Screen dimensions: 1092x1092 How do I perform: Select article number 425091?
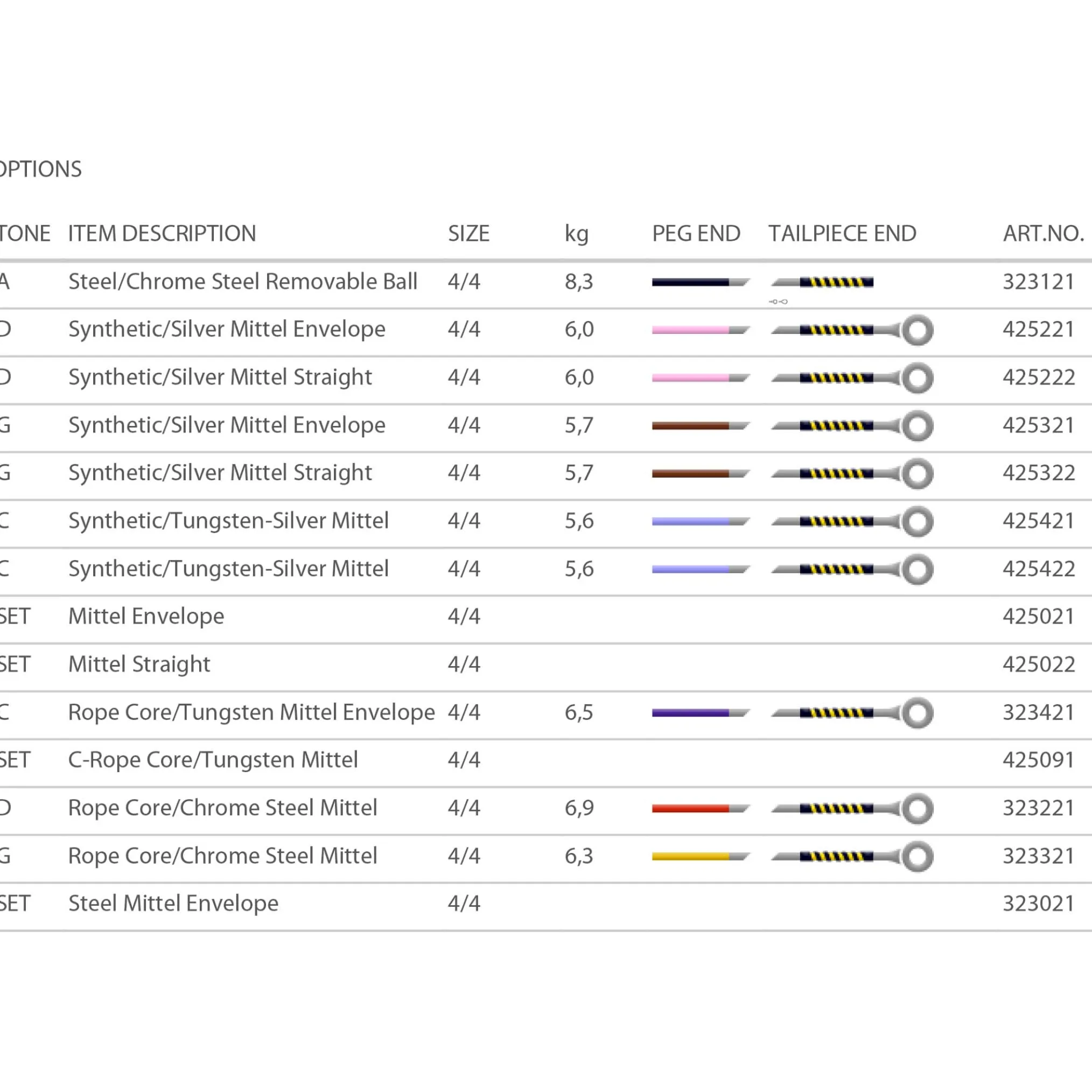point(1038,760)
